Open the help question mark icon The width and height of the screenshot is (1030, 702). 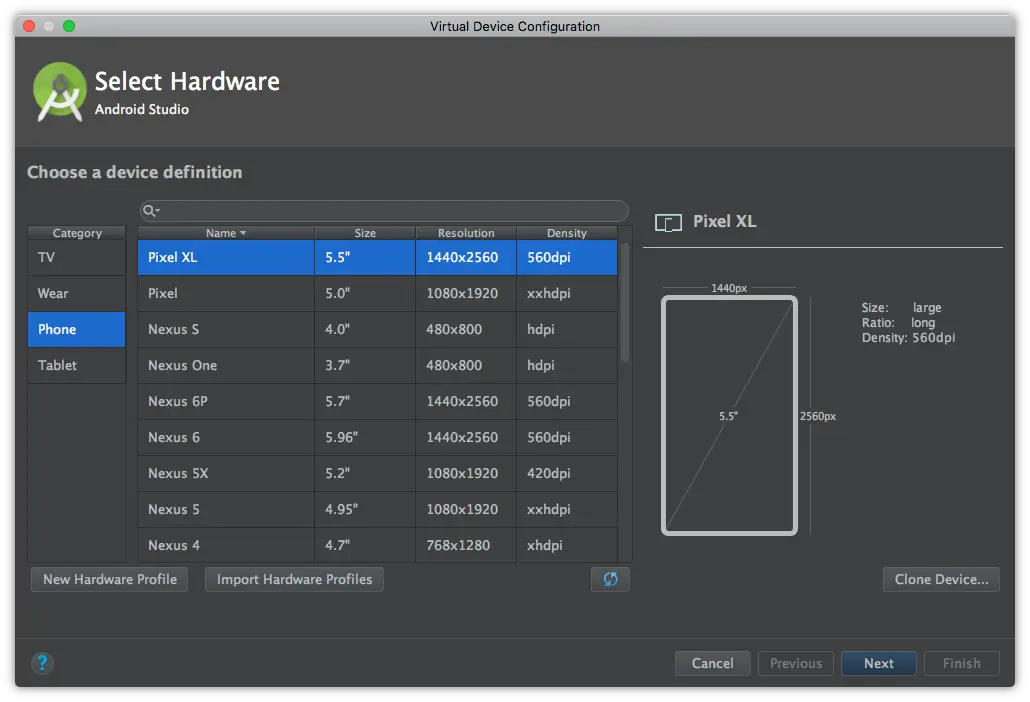[x=42, y=663]
